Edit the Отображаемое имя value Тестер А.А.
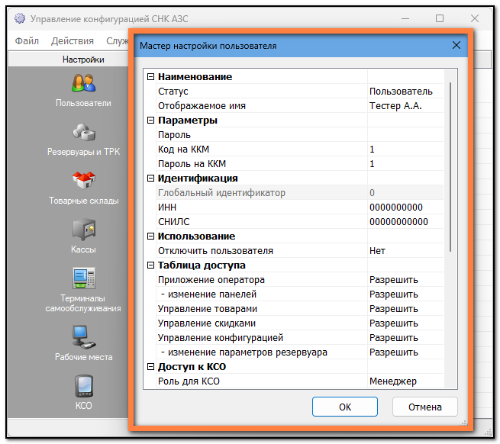The width and height of the screenshot is (500, 444). [406, 106]
